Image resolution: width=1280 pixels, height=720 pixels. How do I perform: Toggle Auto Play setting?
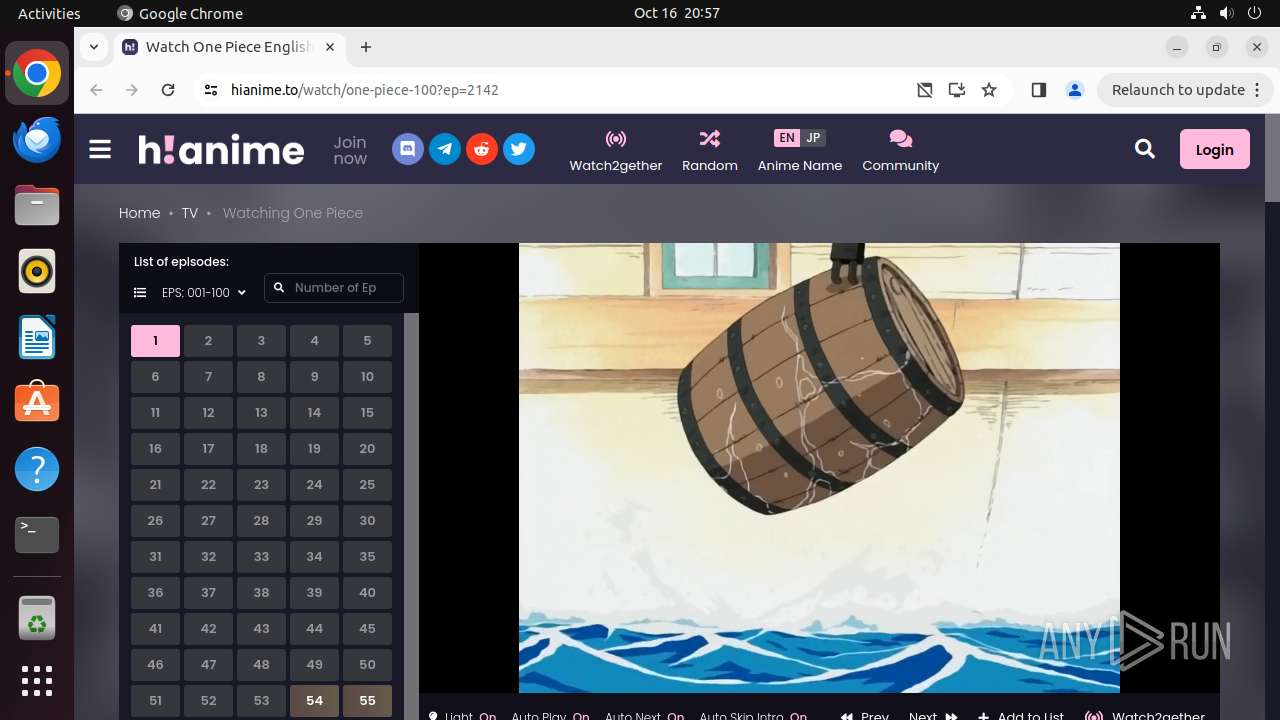[x=550, y=715]
